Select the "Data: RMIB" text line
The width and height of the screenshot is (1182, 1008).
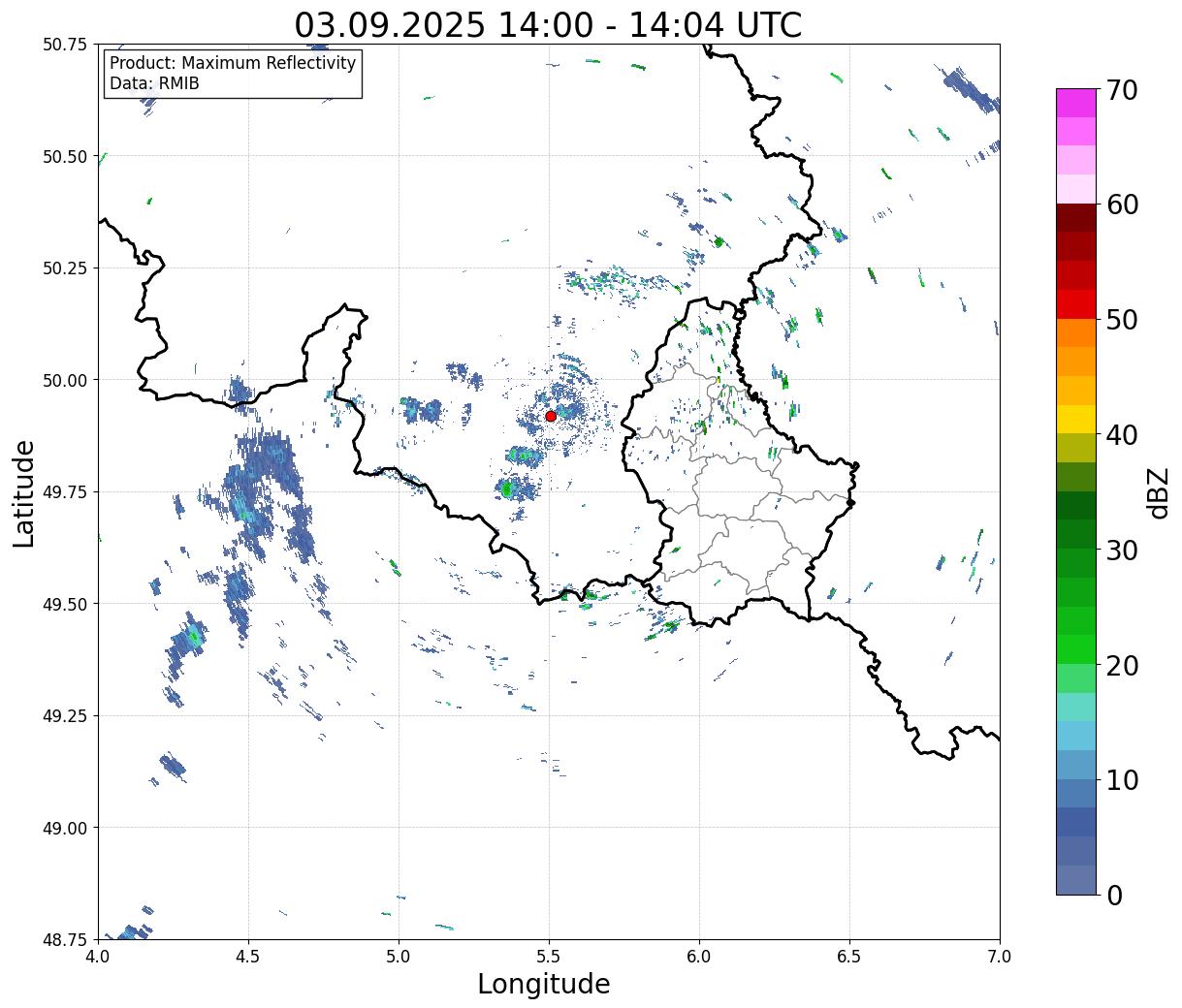tap(154, 83)
